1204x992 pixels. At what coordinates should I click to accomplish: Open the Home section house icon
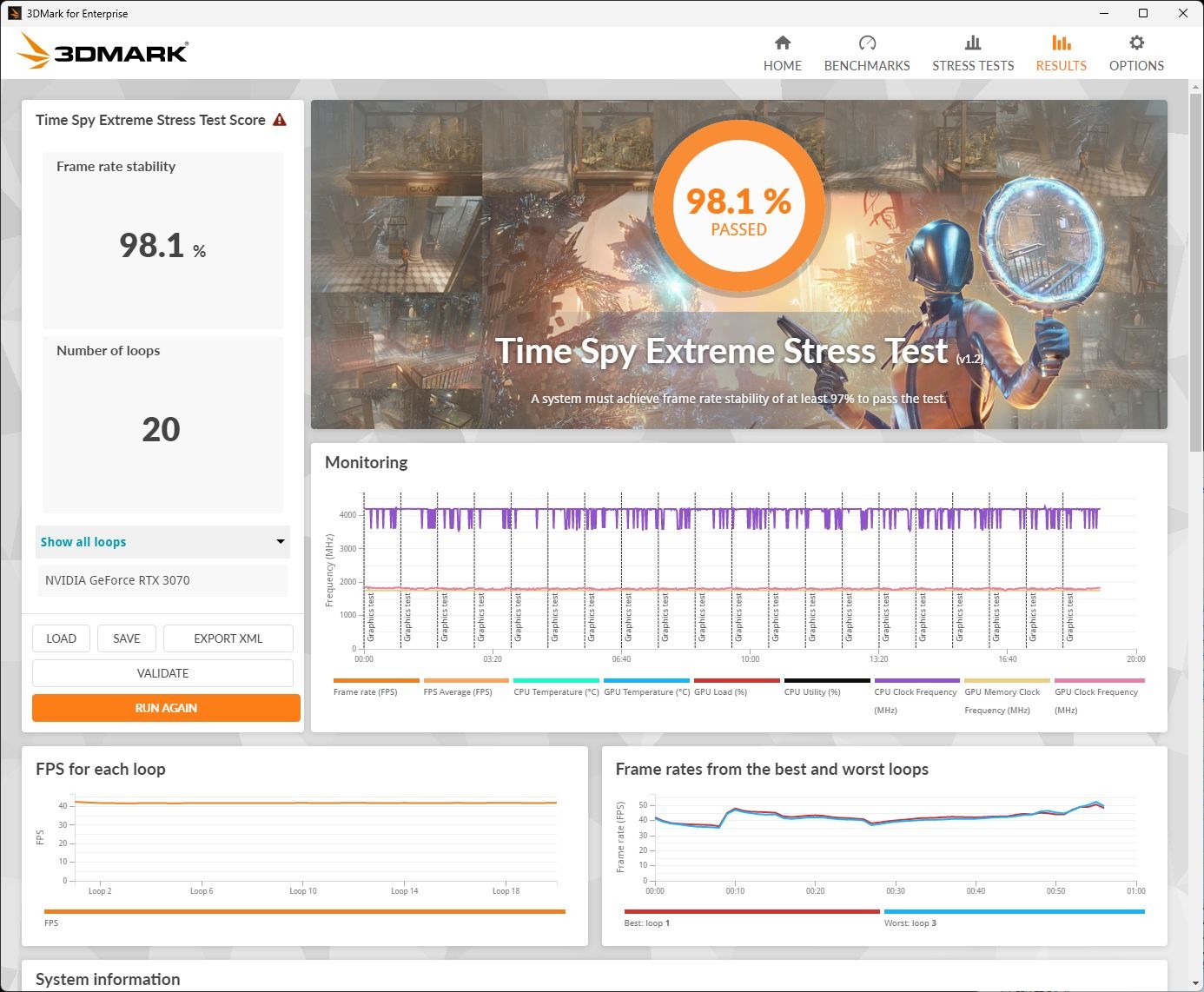[x=783, y=43]
